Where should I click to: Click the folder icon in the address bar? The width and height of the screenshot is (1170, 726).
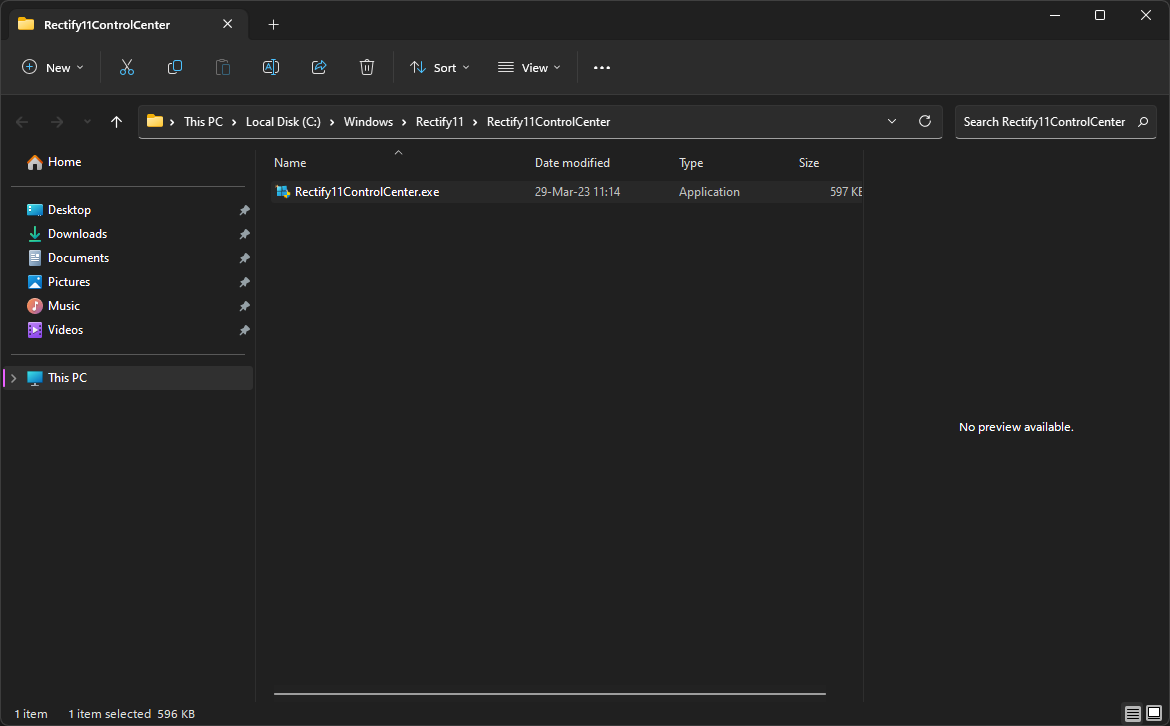point(154,121)
